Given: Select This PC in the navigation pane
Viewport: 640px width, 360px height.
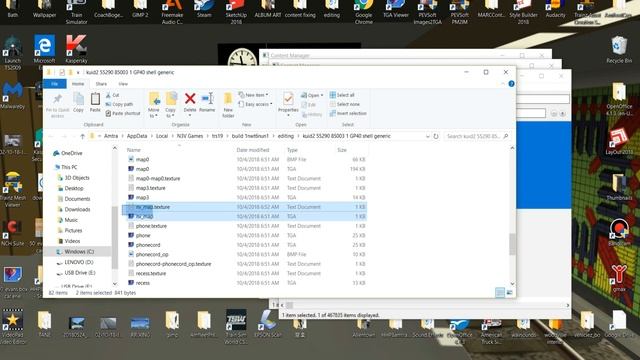Looking at the screenshot, I should (x=65, y=167).
